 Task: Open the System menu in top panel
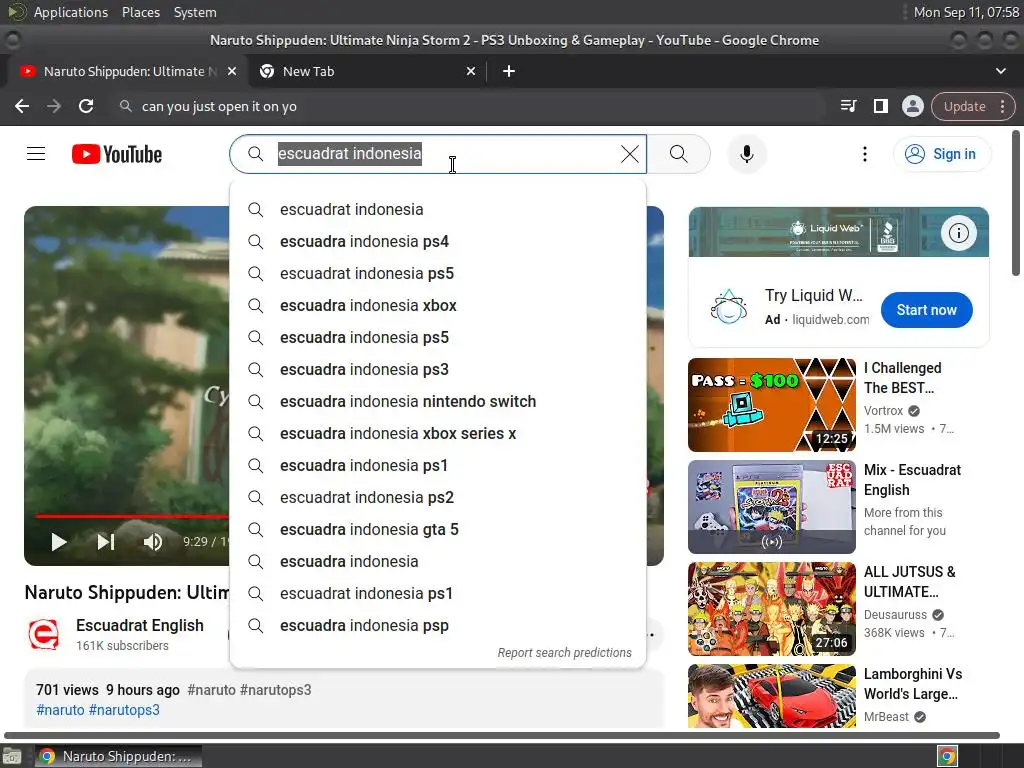coord(195,12)
